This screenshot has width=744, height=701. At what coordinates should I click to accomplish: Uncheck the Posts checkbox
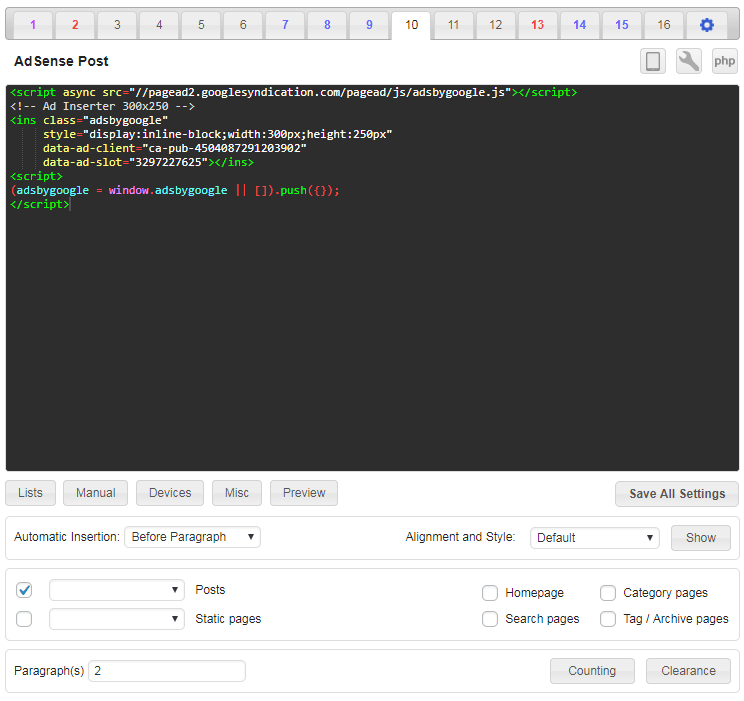[24, 590]
